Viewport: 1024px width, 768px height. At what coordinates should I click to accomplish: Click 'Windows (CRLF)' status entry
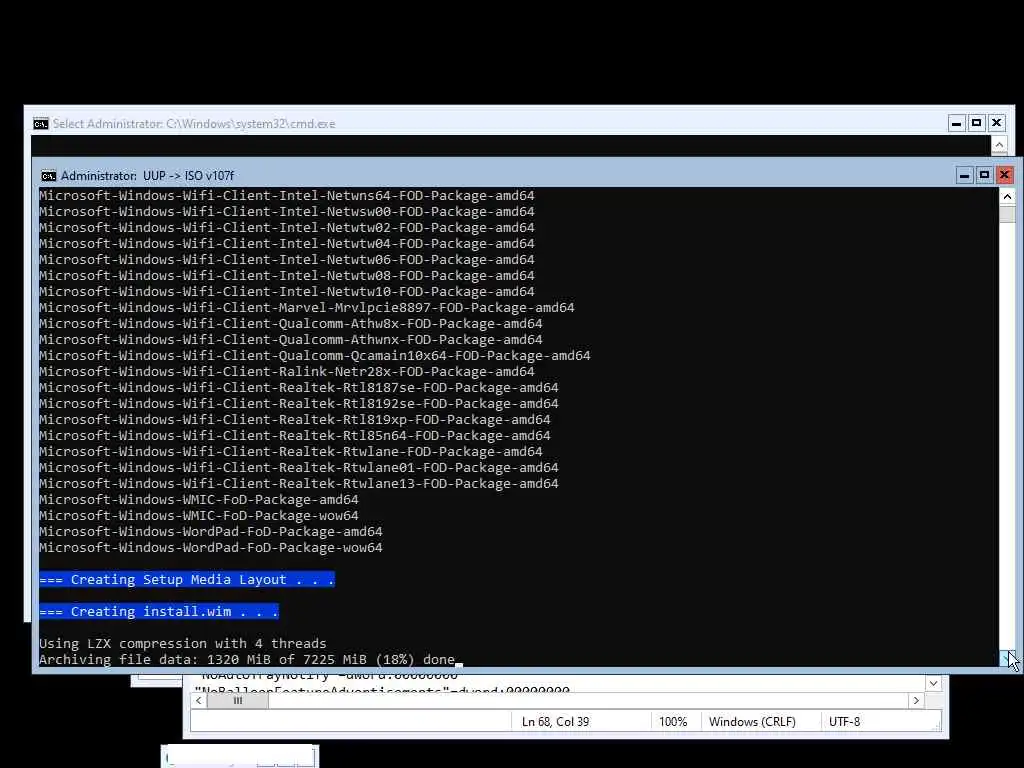click(x=752, y=722)
